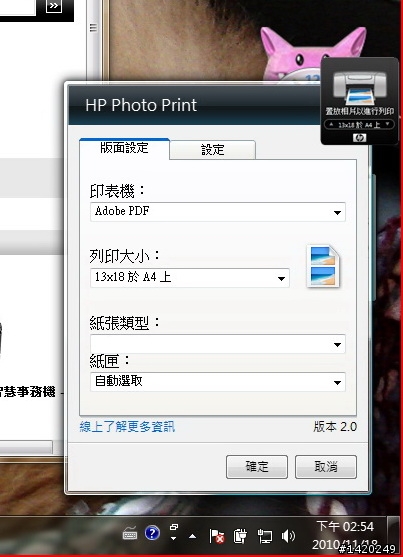The image size is (403, 557).
Task: Click the power plug battery tray icon
Action: (240, 536)
